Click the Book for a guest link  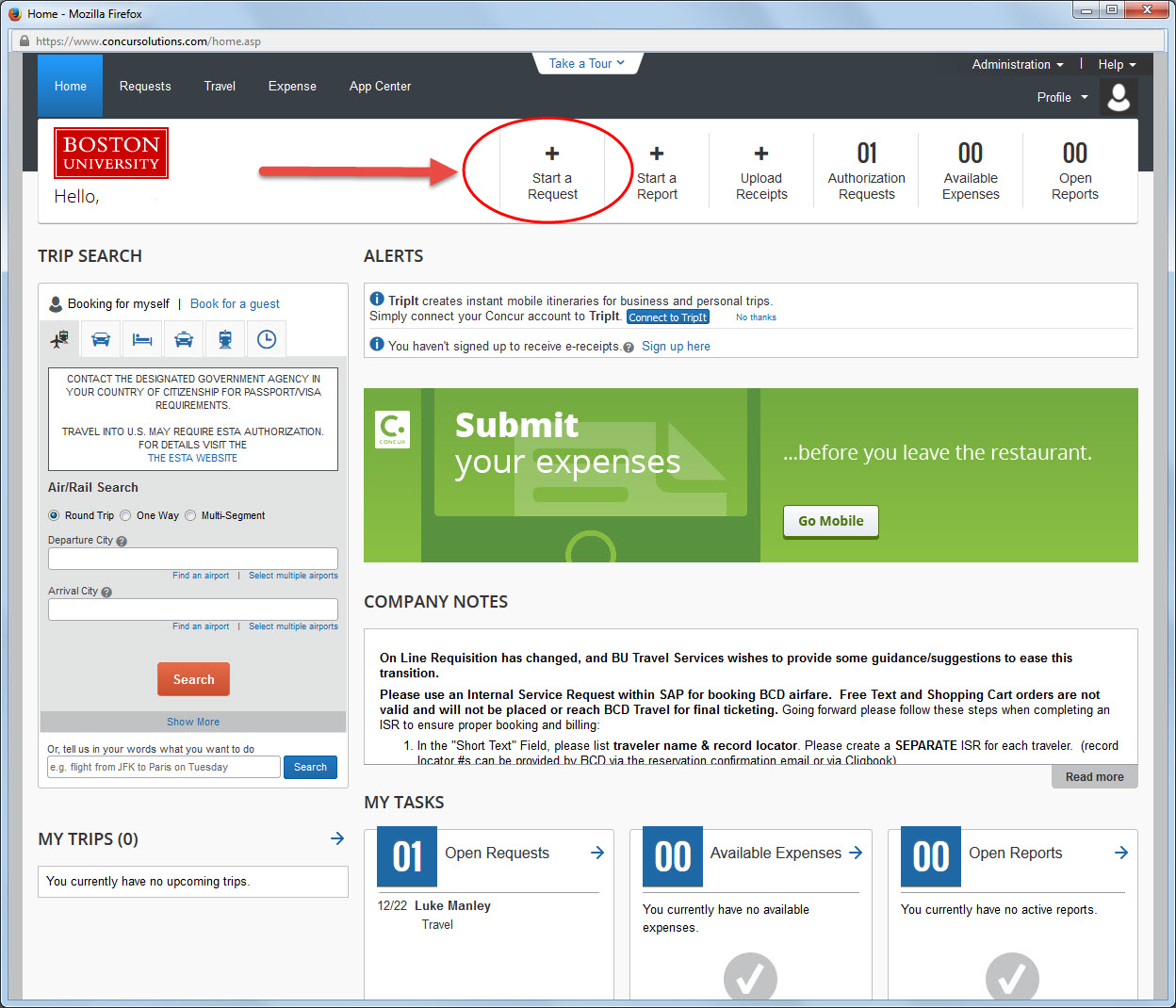click(x=235, y=303)
